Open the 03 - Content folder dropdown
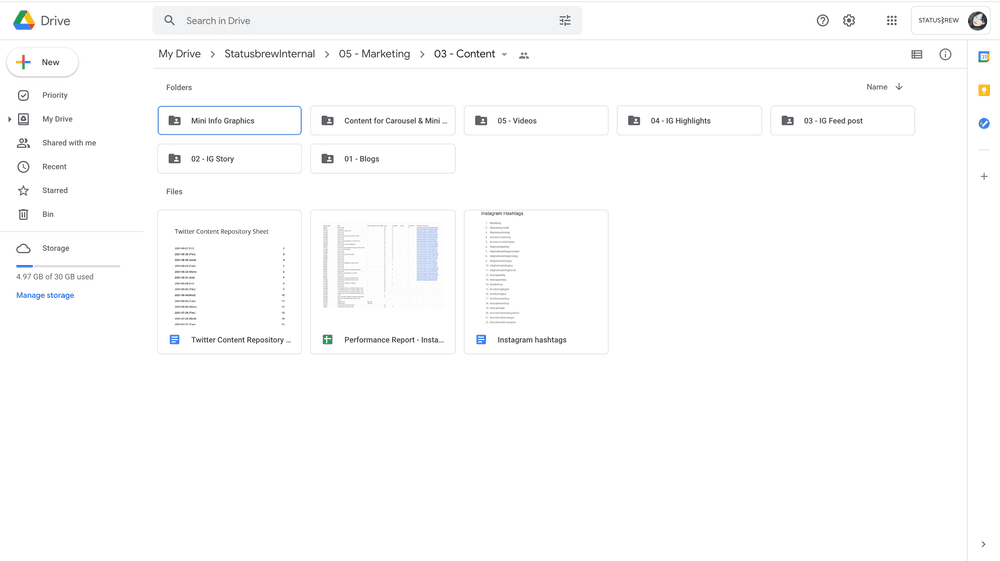1000x561 pixels. [x=504, y=55]
